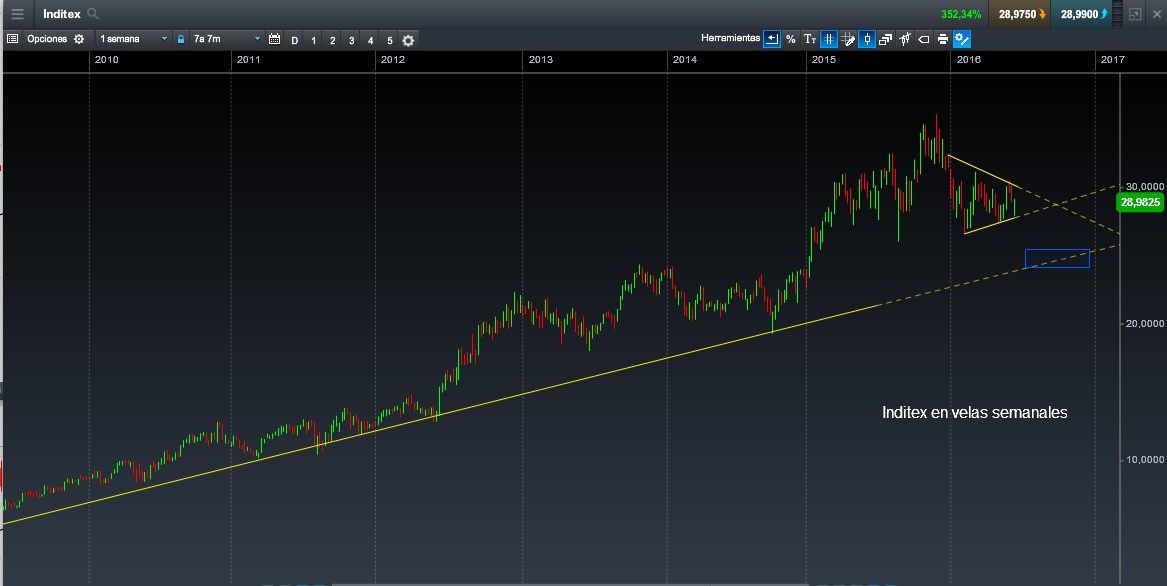Click the 2010 label on time axis
Image resolution: width=1167 pixels, height=586 pixels.
point(106,60)
